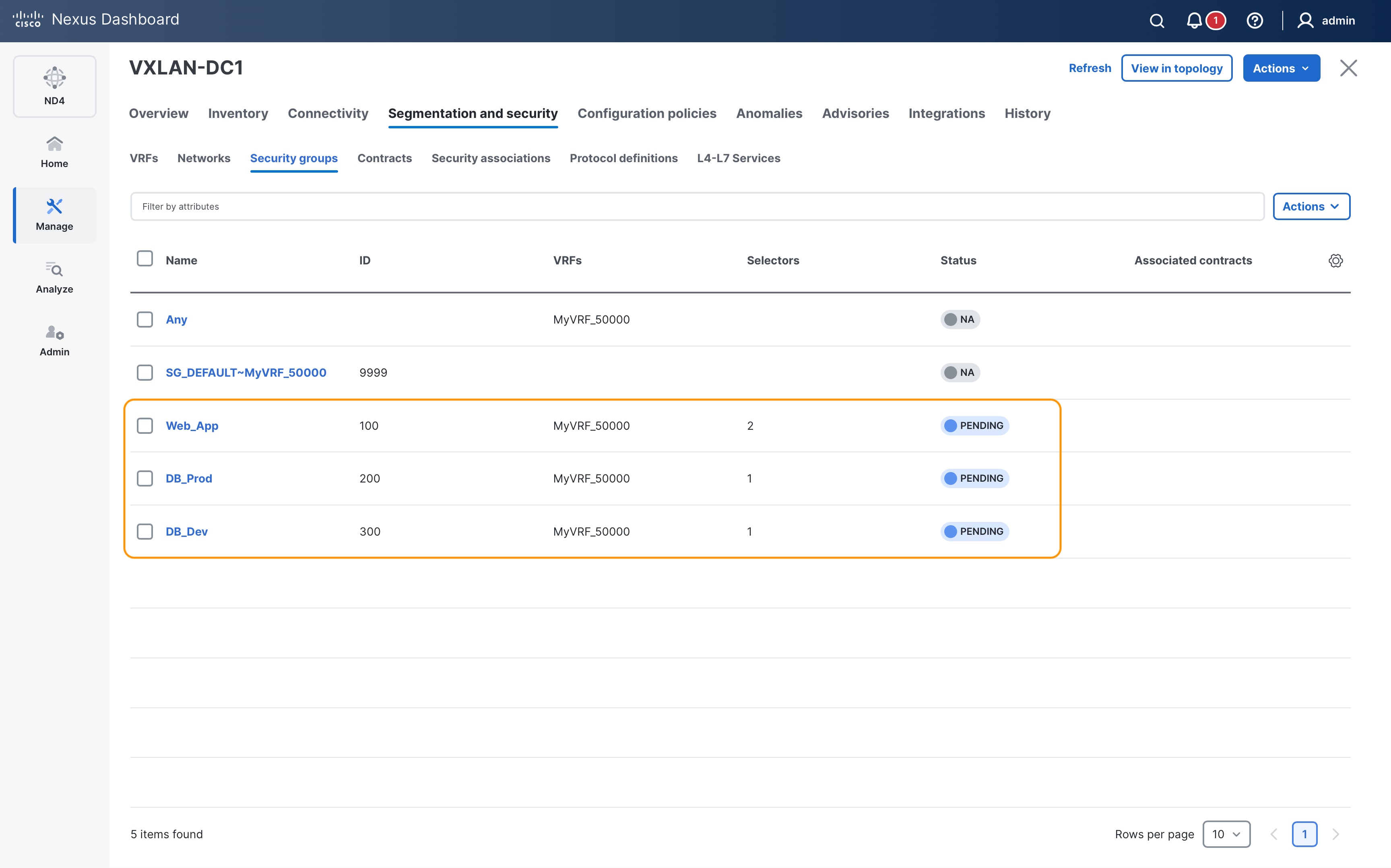Check the DB_Dev row checkbox
The height and width of the screenshot is (868, 1391).
(144, 532)
